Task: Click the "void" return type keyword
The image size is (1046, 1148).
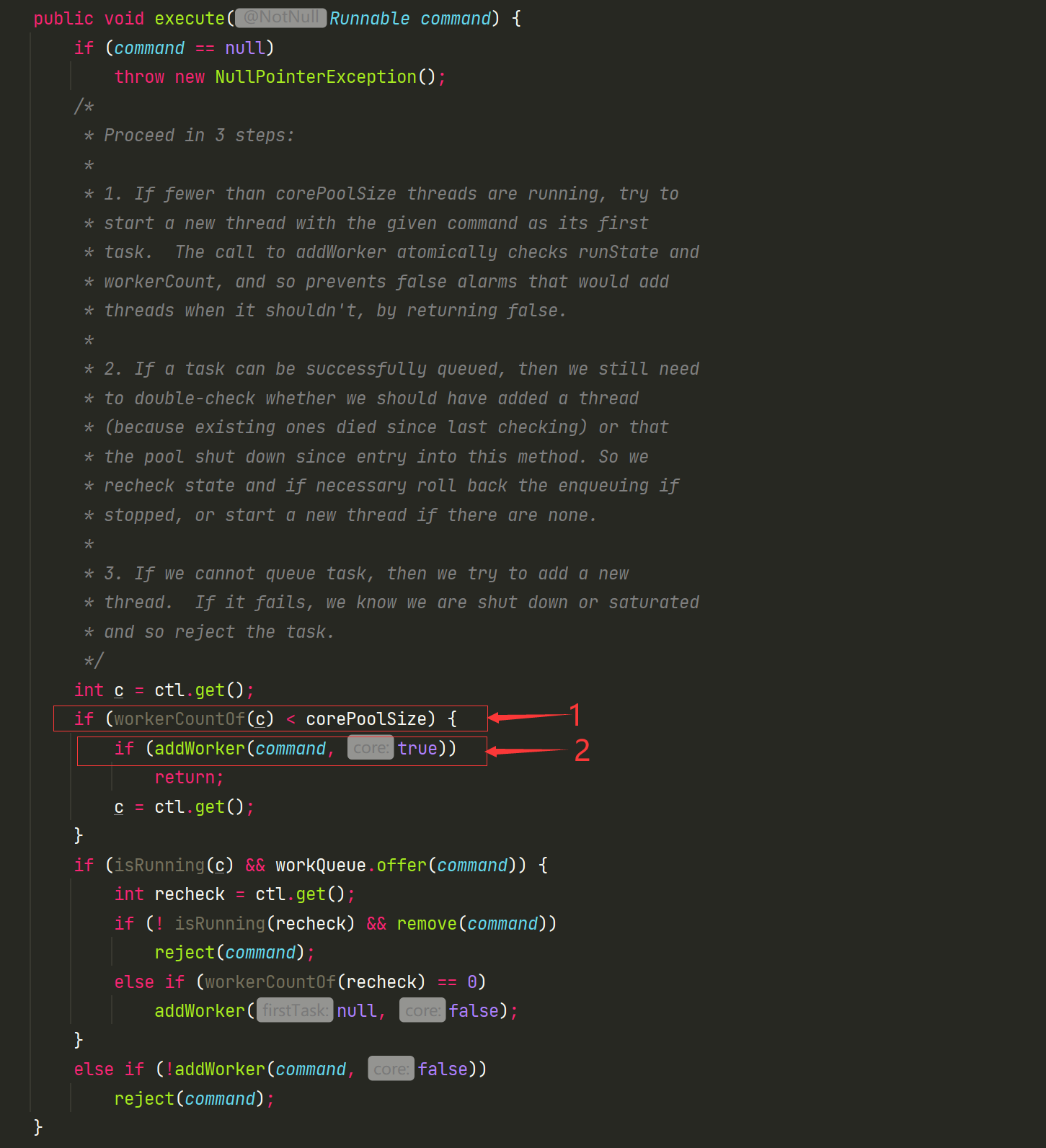Action: [x=124, y=19]
